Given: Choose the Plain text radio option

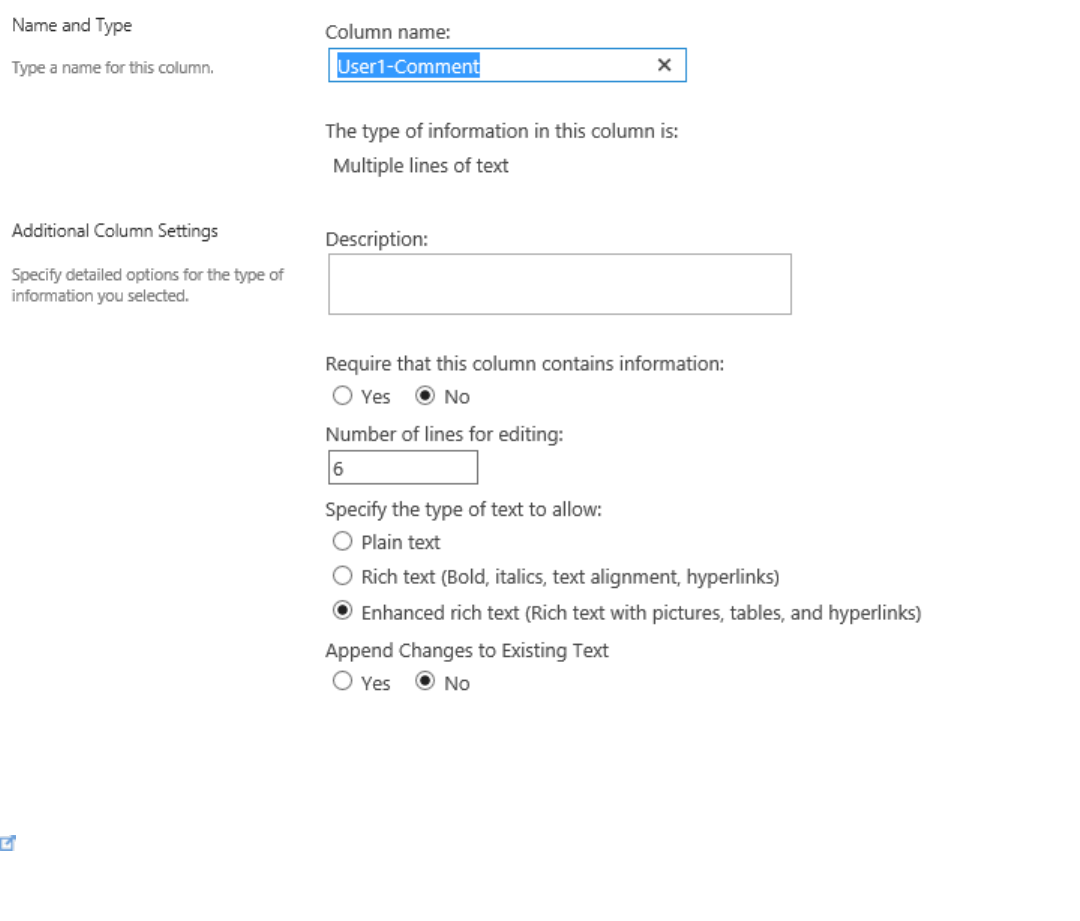Looking at the screenshot, I should 343,542.
